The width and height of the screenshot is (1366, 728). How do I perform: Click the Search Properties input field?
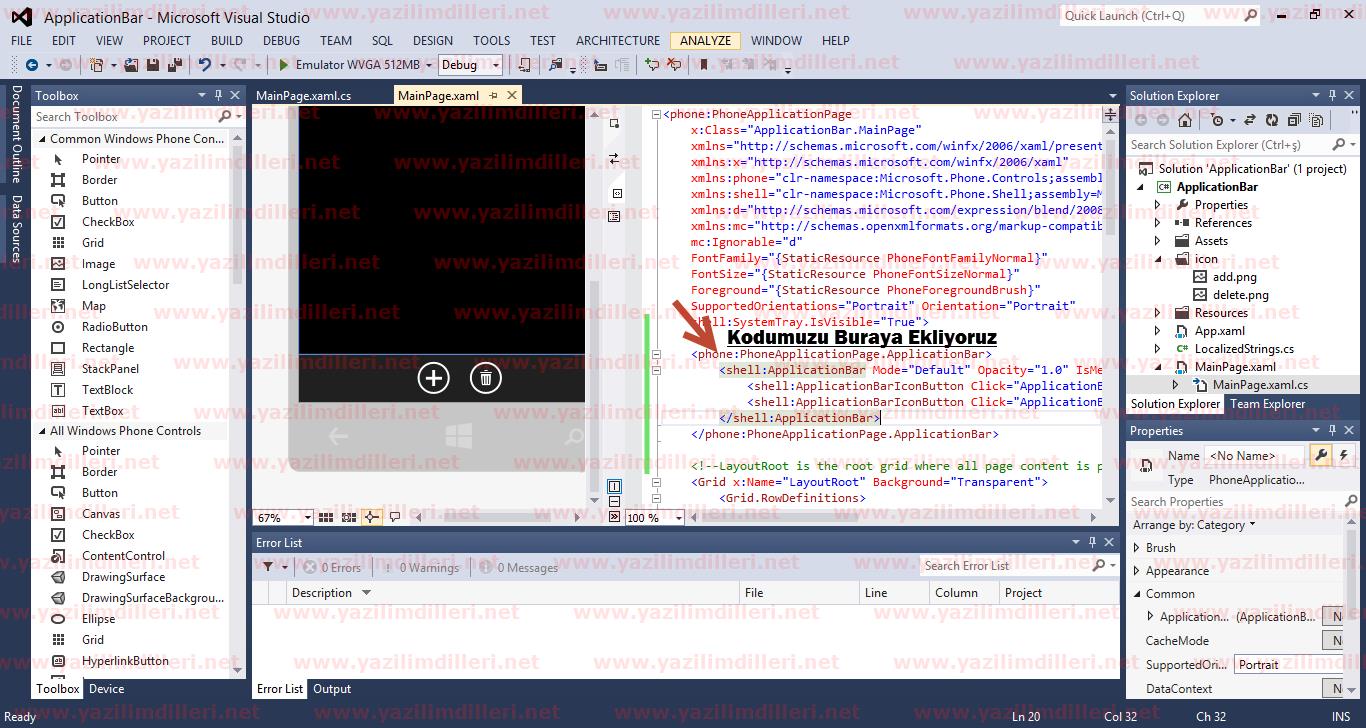coord(1237,502)
